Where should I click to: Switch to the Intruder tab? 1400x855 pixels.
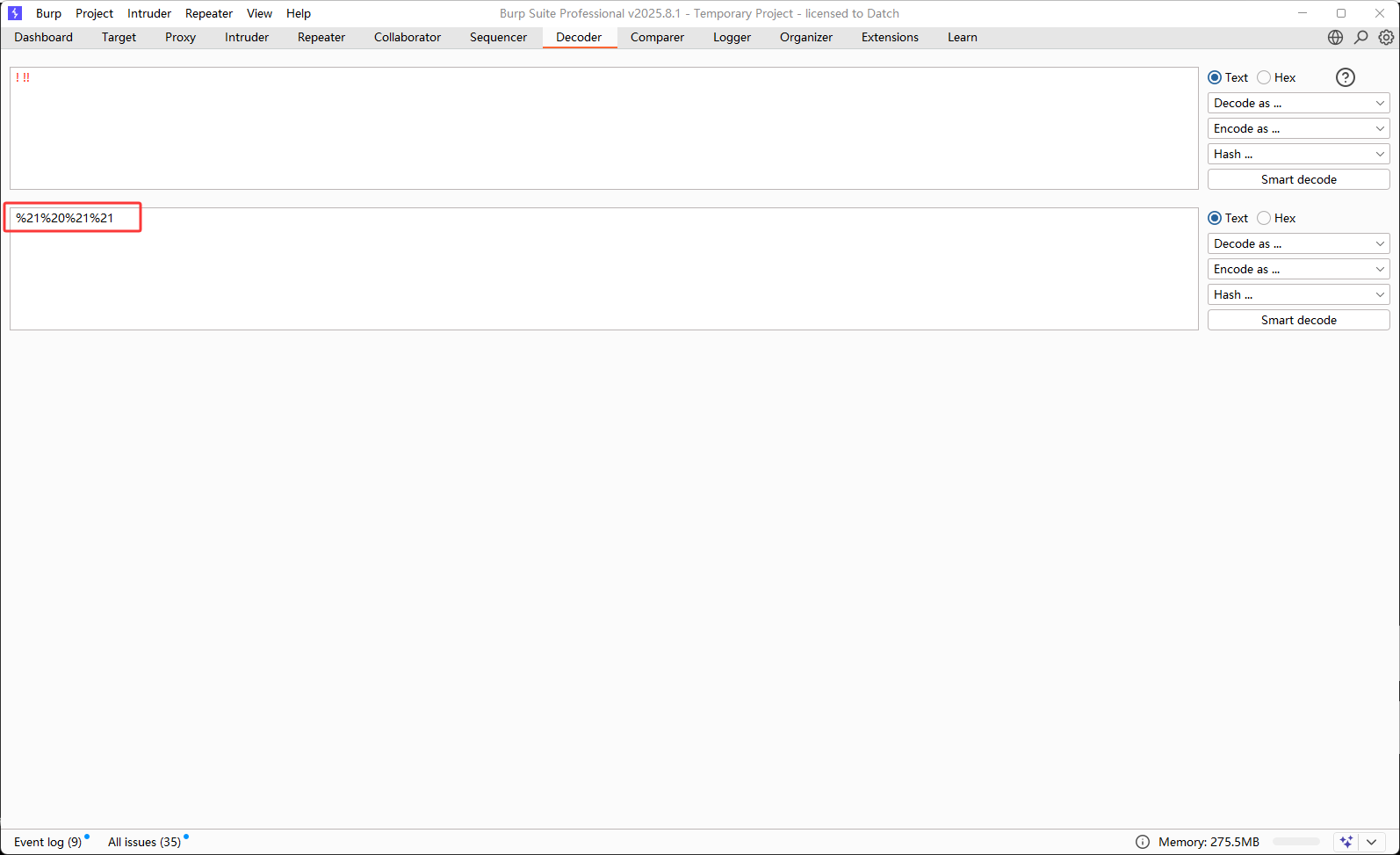pyautogui.click(x=247, y=37)
